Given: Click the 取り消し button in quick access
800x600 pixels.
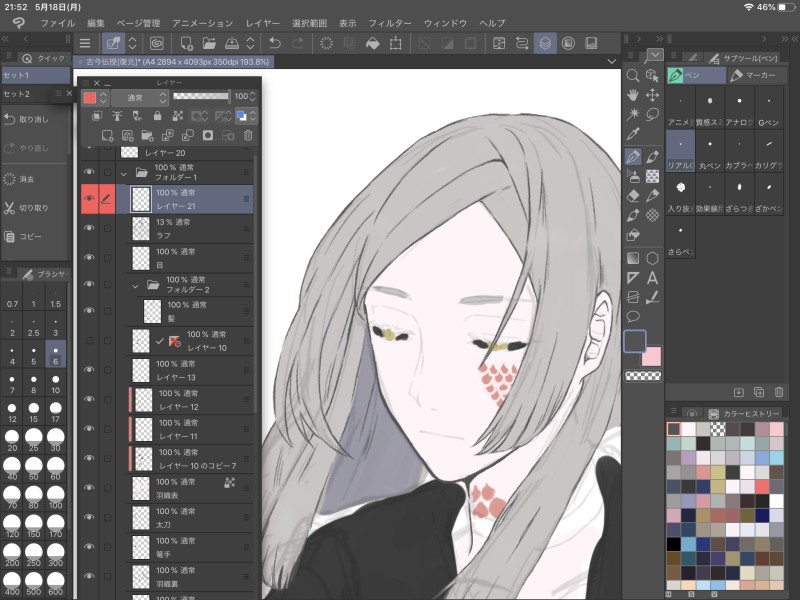Looking at the screenshot, I should [x=34, y=119].
